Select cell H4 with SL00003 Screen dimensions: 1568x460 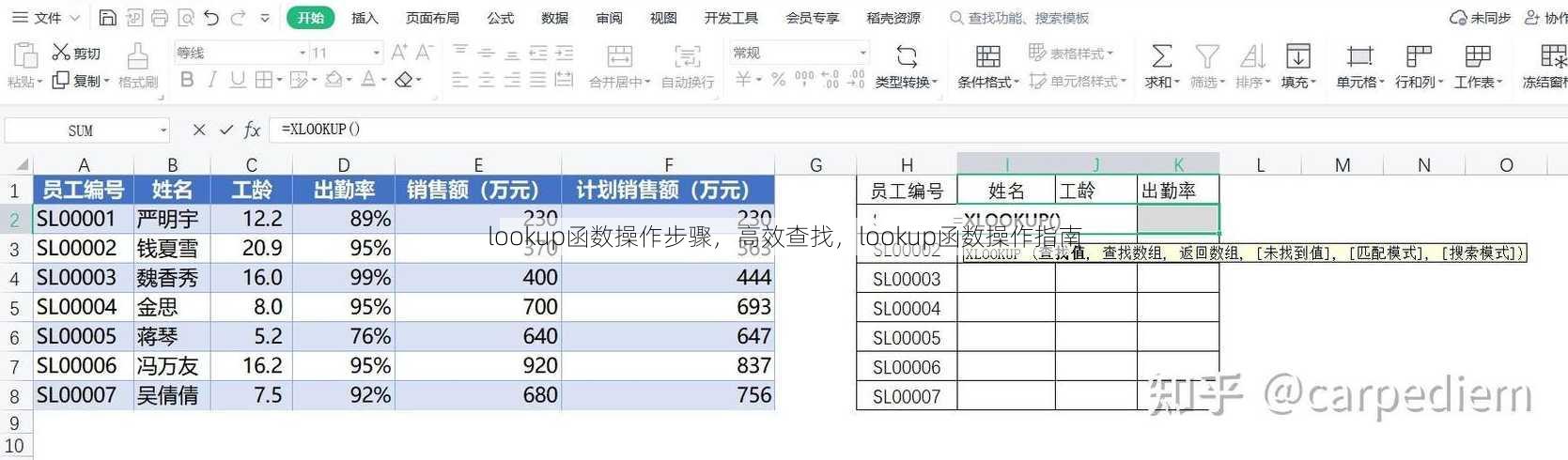[x=907, y=279]
